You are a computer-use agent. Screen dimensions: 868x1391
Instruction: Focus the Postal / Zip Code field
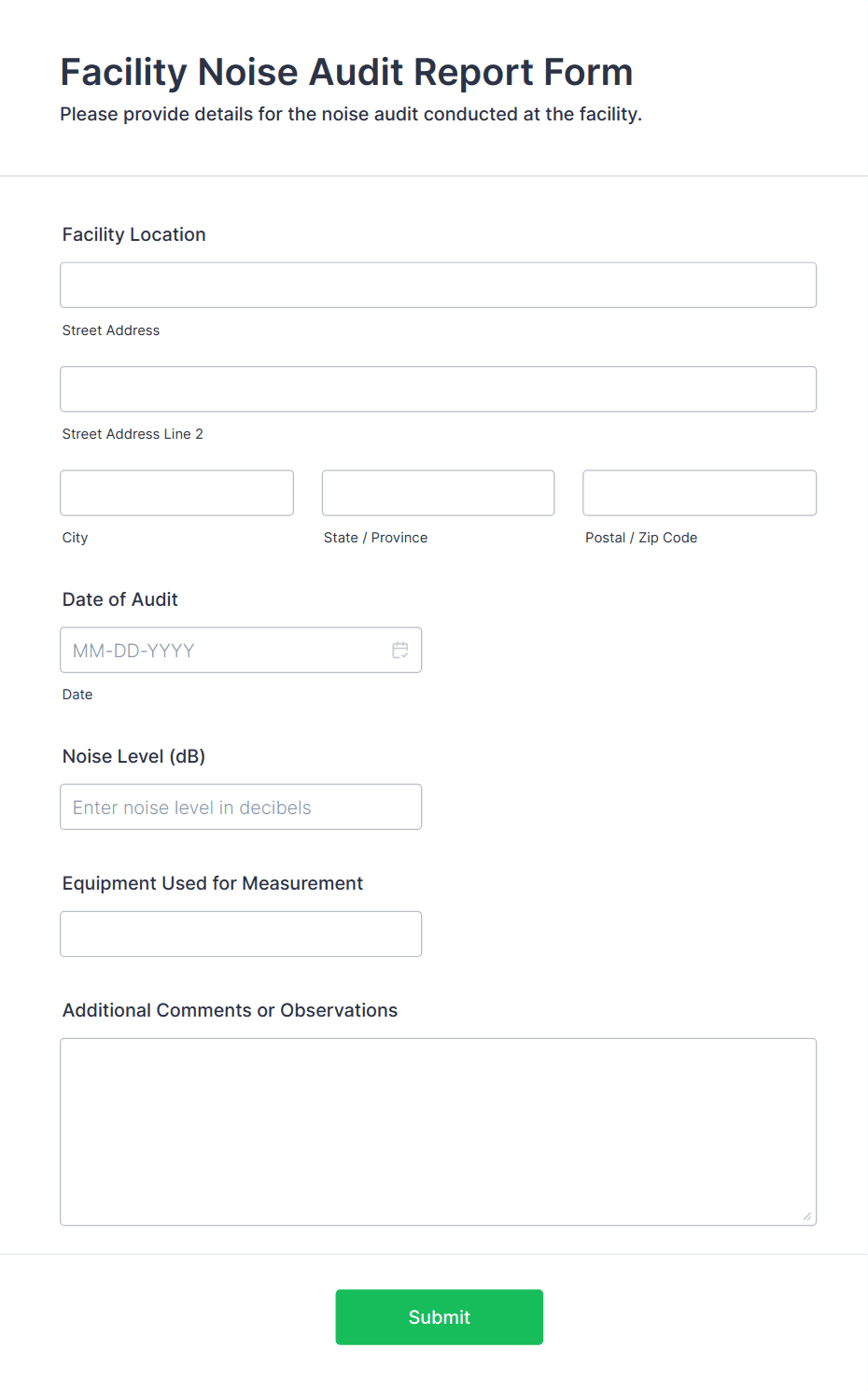pyautogui.click(x=699, y=493)
